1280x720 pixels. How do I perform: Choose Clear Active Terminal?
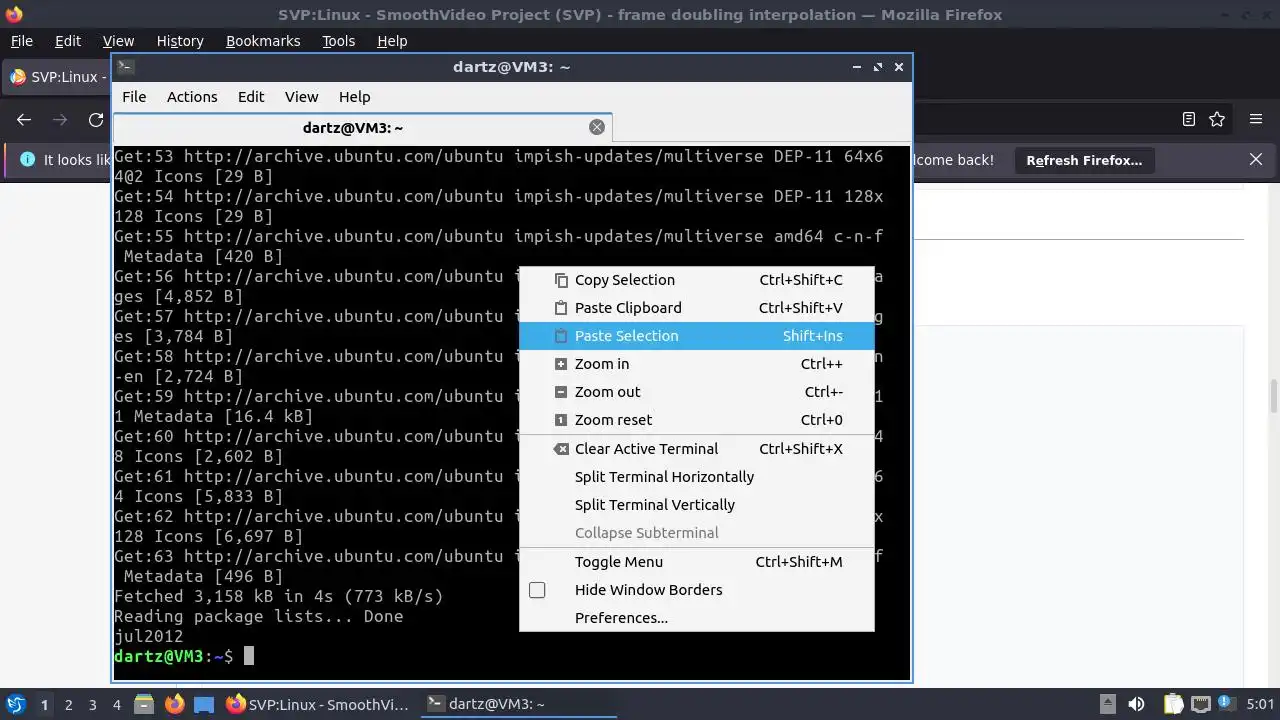(x=696, y=449)
